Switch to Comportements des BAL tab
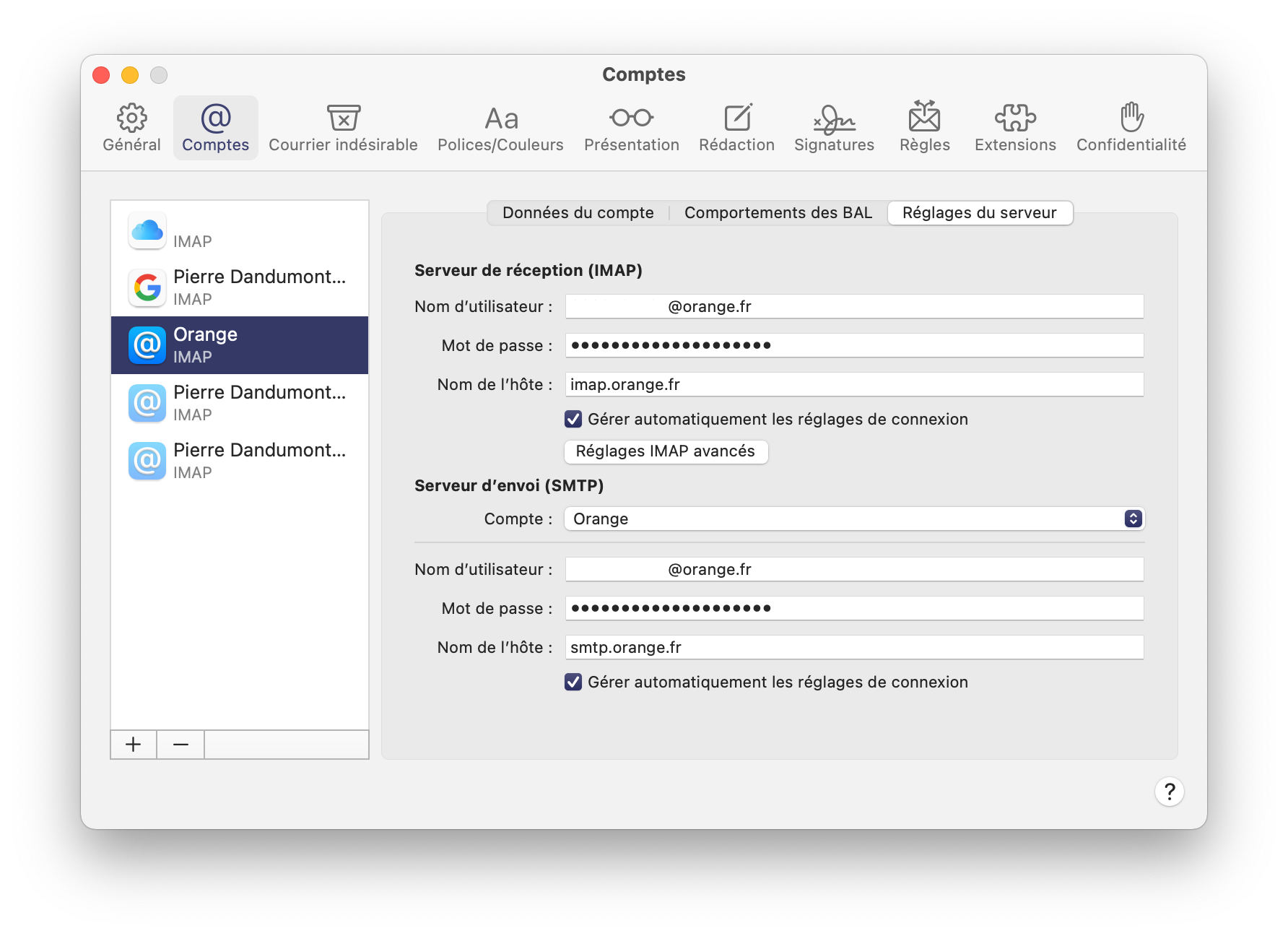 [x=778, y=213]
